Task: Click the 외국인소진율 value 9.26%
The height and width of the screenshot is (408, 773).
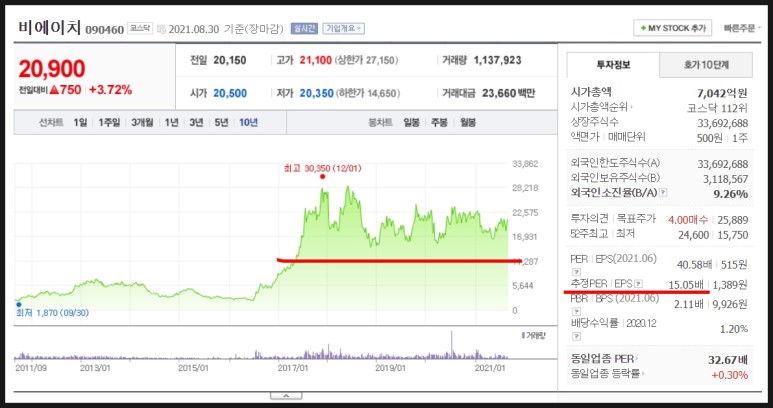Action: click(731, 194)
